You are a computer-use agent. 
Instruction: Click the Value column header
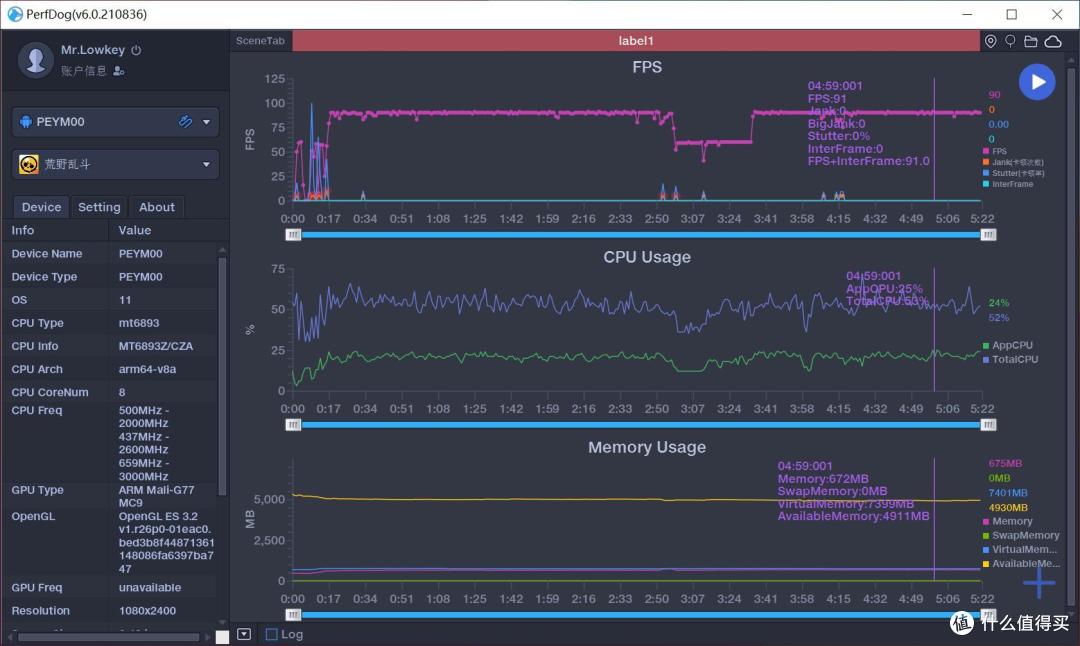pos(135,230)
